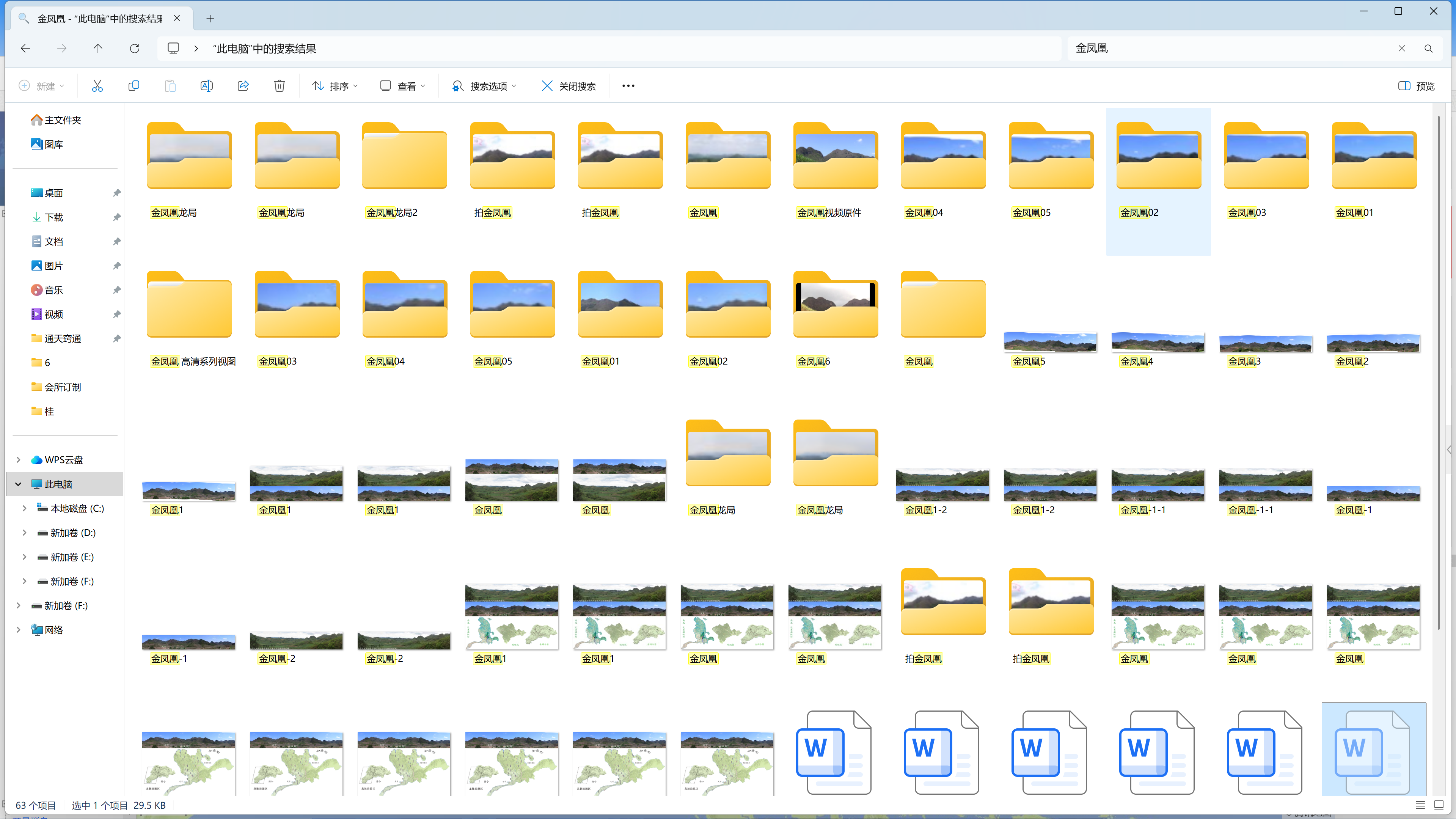Switch to large thumbnails view icon

coord(1439,805)
